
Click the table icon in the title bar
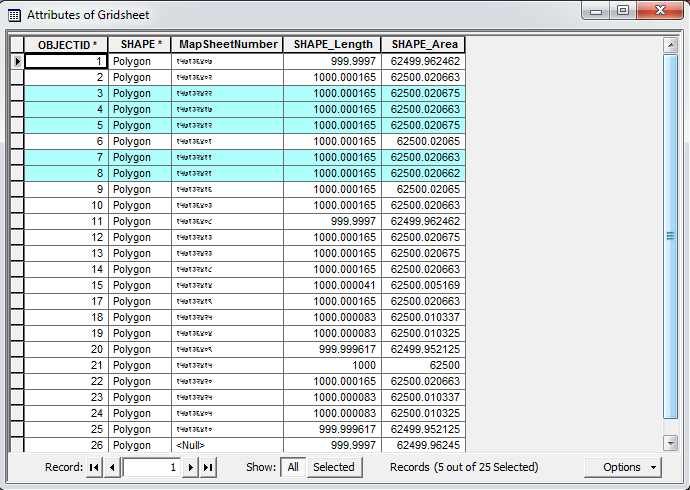click(14, 15)
